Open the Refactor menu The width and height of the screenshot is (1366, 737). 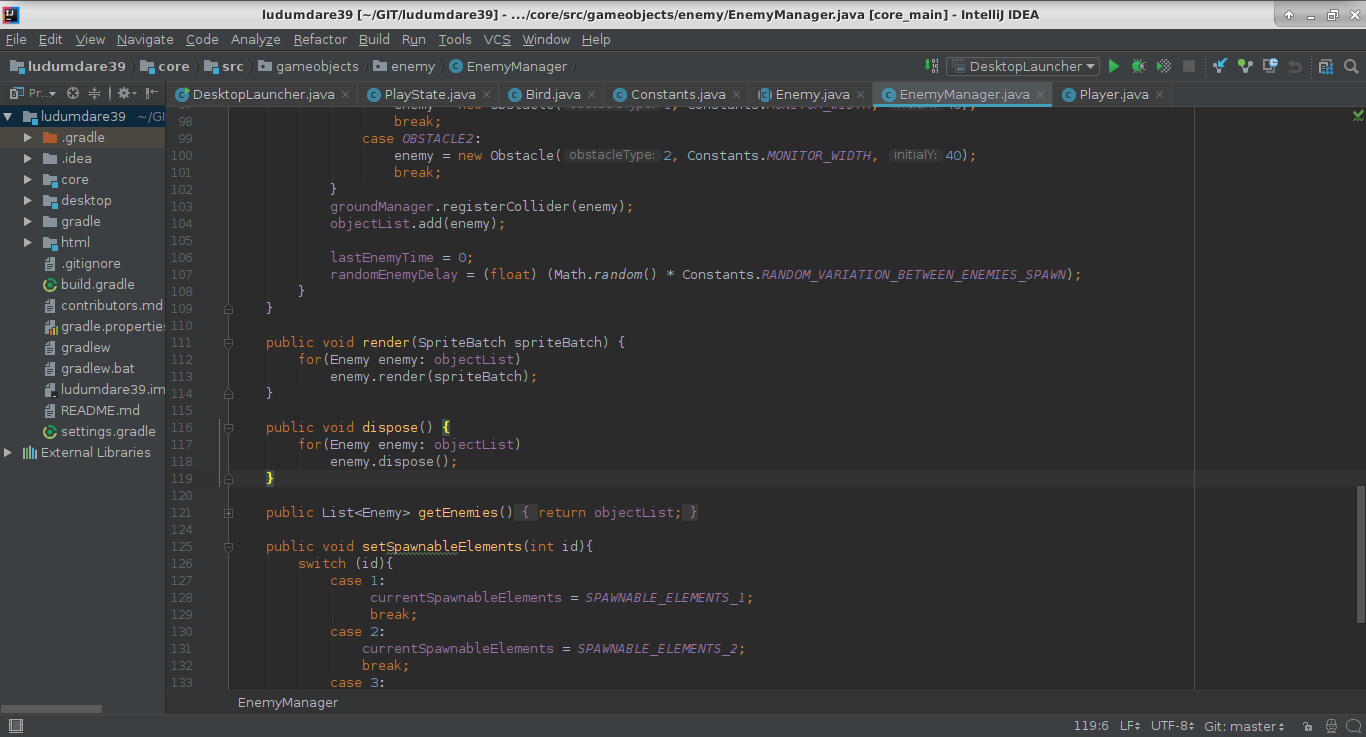320,39
